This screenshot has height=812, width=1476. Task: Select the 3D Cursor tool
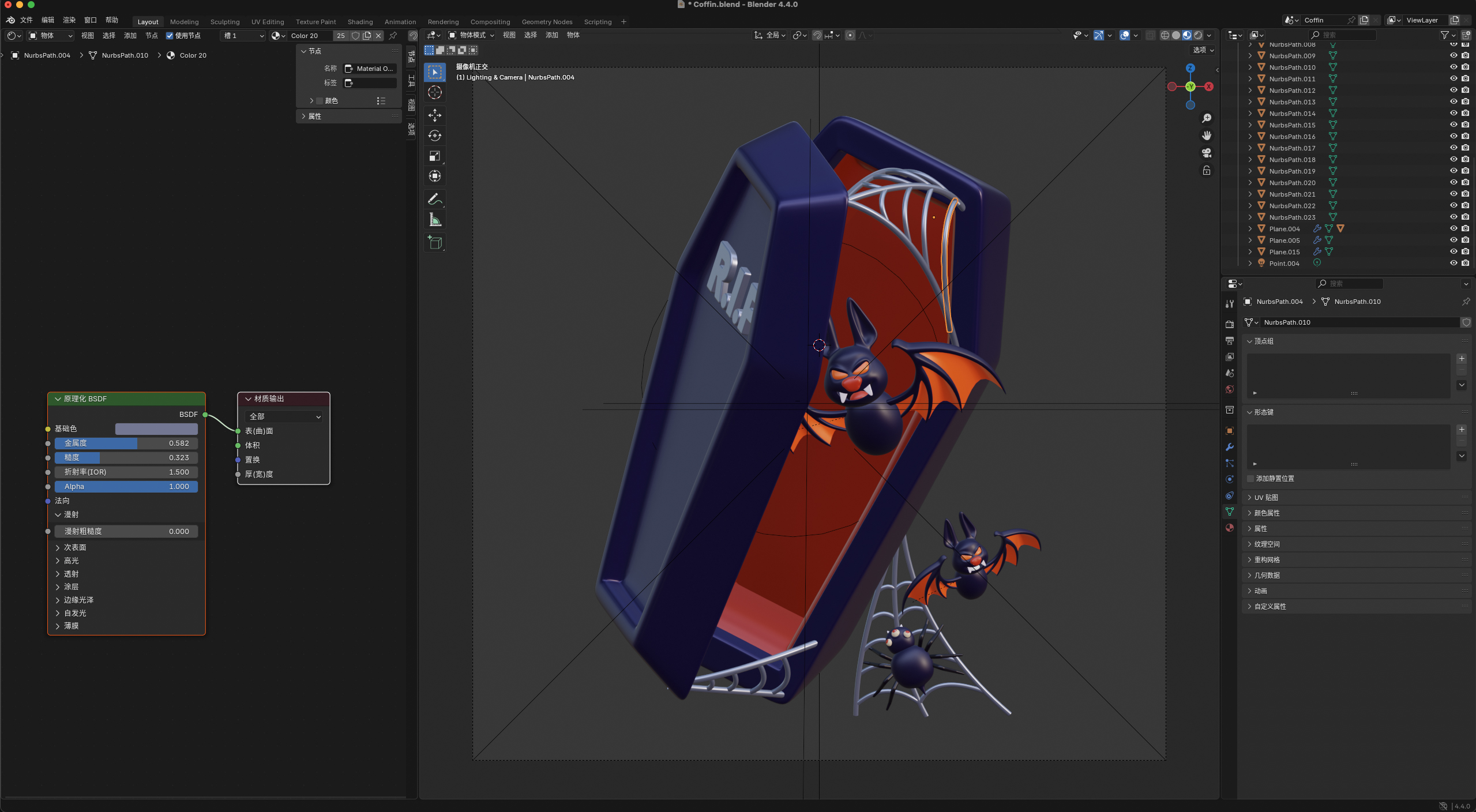tap(435, 92)
